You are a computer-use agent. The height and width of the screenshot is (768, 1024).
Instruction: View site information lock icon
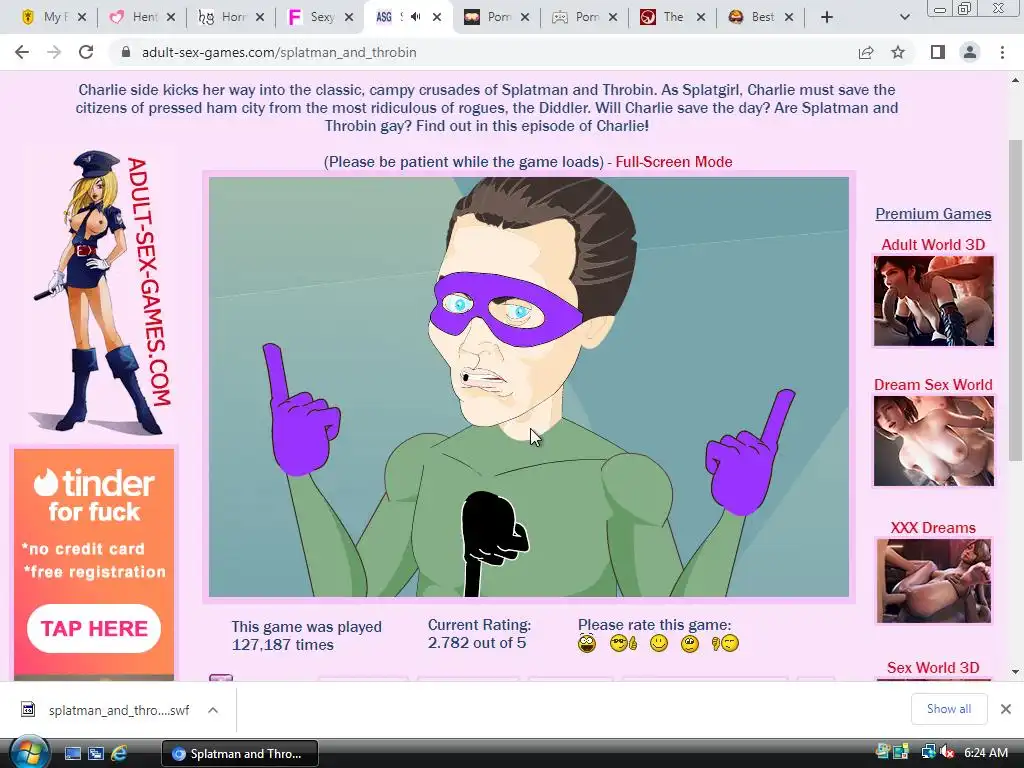126,52
